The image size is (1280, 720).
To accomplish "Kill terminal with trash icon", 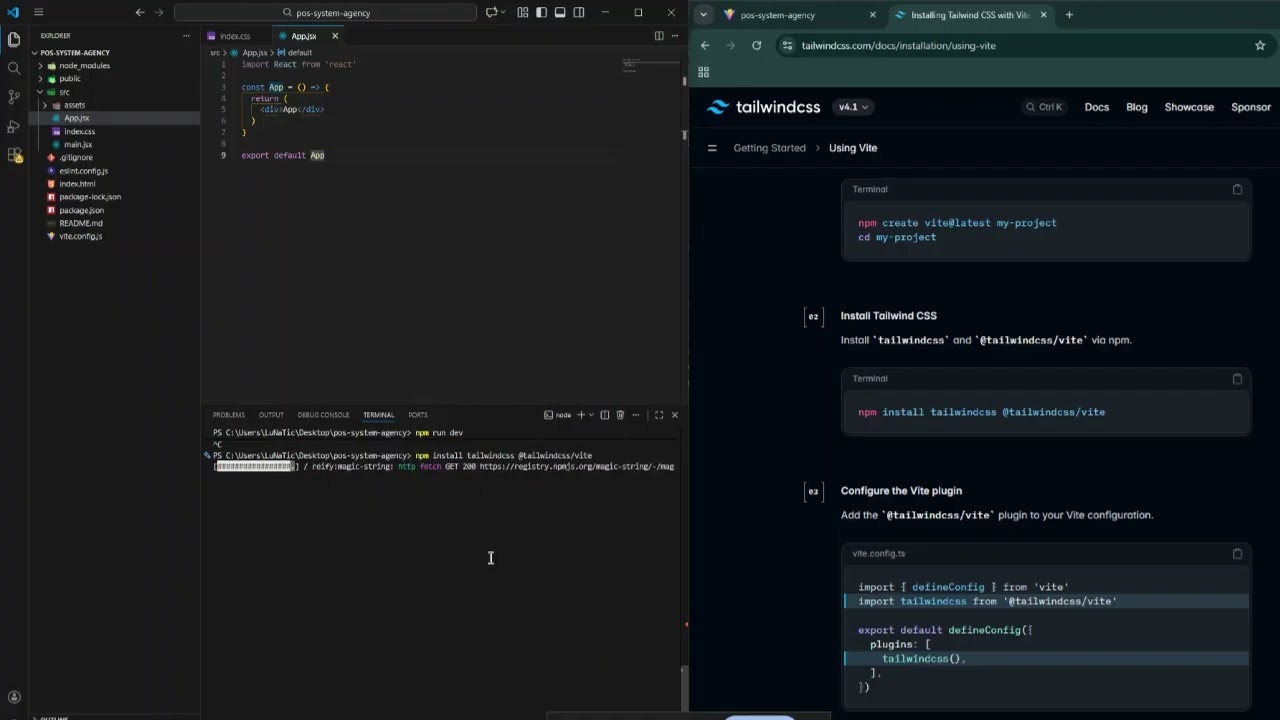I will click(x=620, y=415).
